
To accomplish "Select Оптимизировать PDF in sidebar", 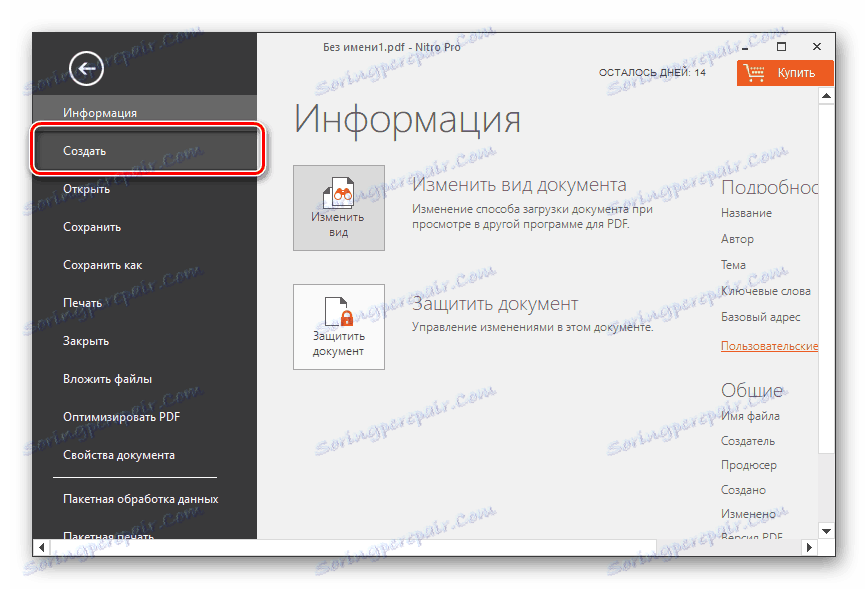I will 144,417.
